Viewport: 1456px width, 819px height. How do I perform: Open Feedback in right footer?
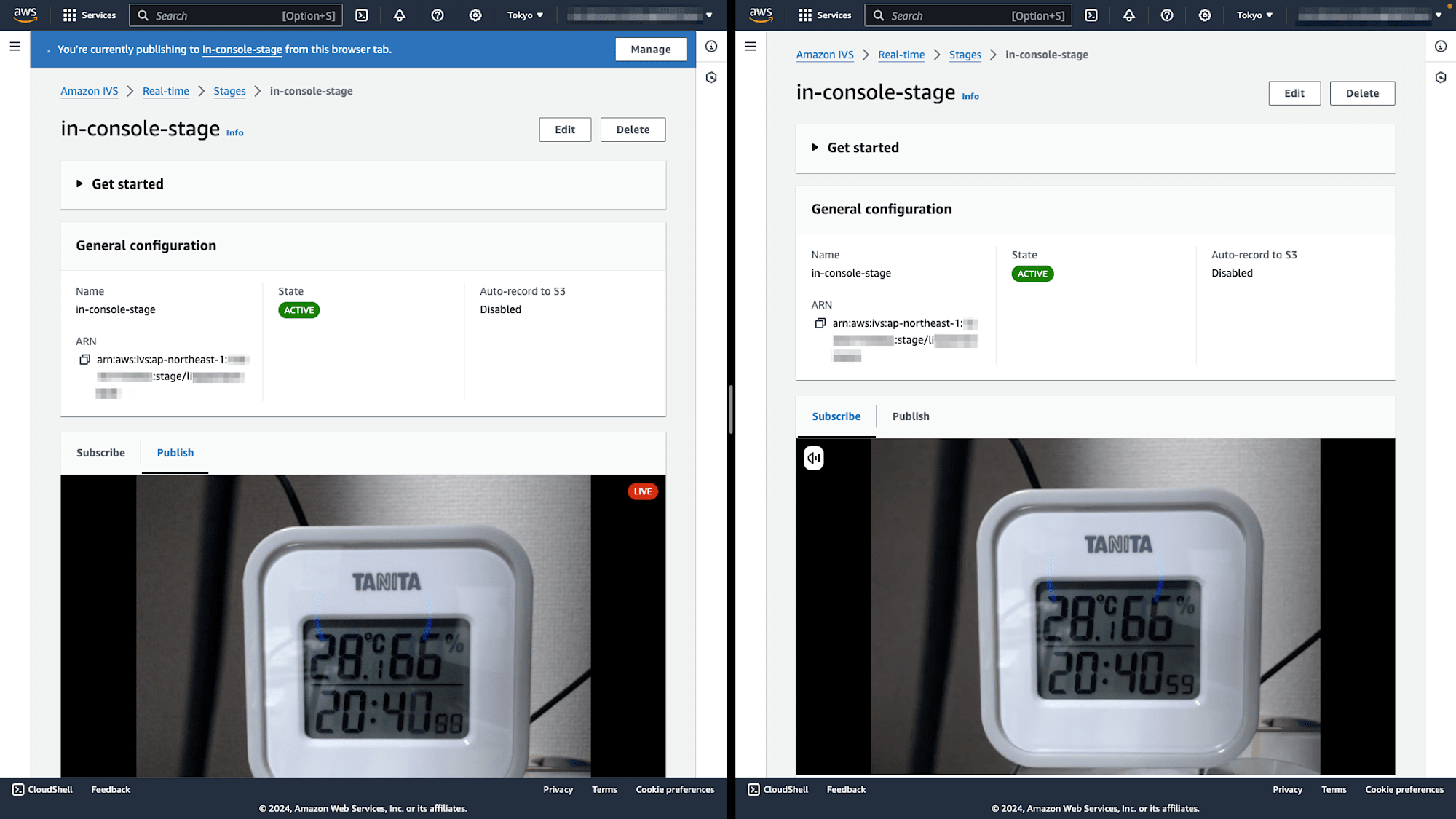(x=846, y=789)
